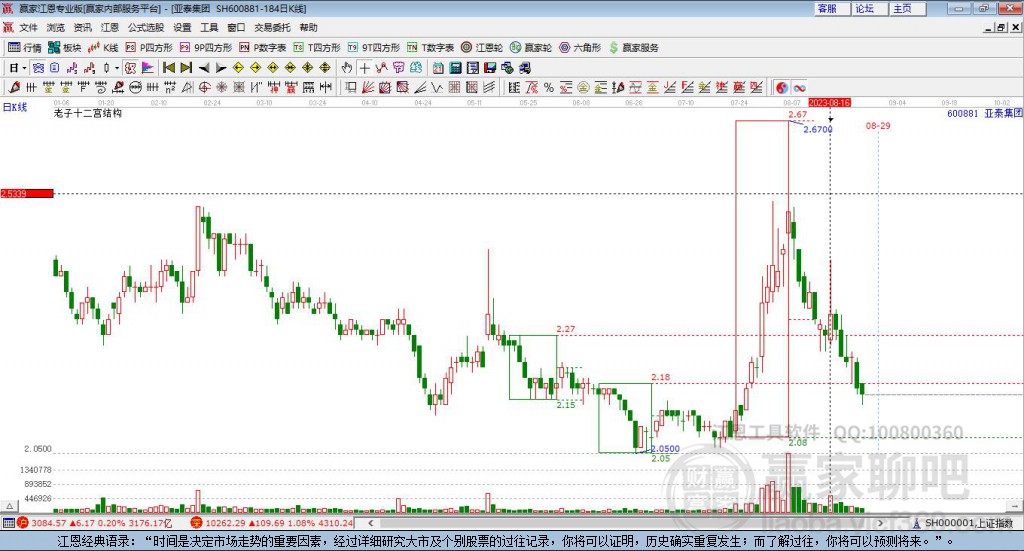Open the 赢家轮 wheel tool
Screen dimensions: 1024x551
click(531, 48)
